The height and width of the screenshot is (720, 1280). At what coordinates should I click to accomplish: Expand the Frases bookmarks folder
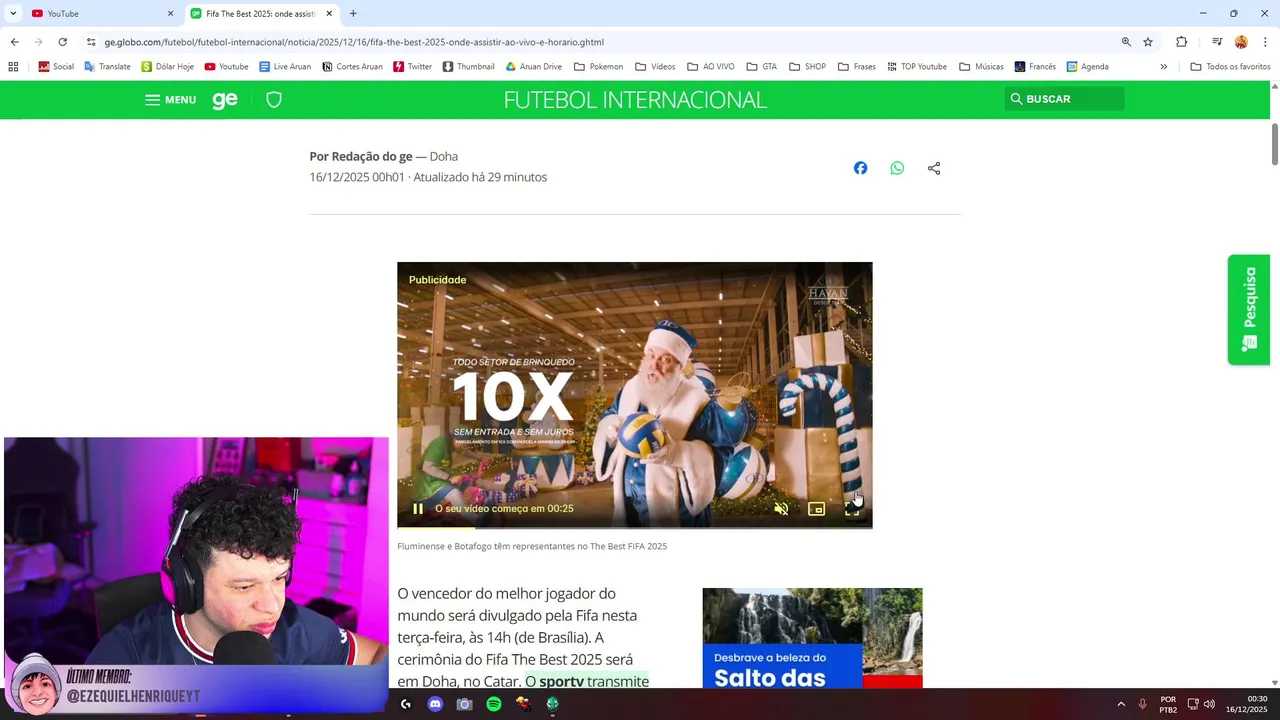click(856, 67)
